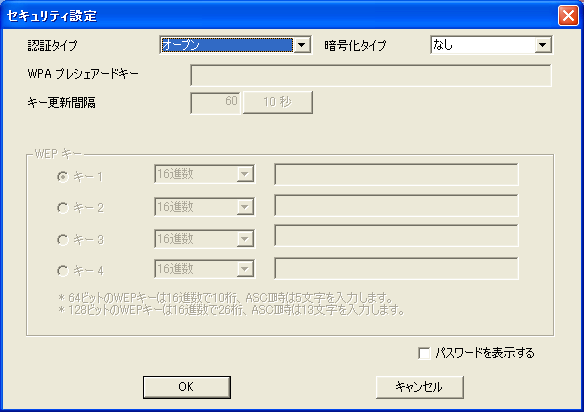Expand the 暗号化タイプ dropdown showing なし

coord(491,45)
